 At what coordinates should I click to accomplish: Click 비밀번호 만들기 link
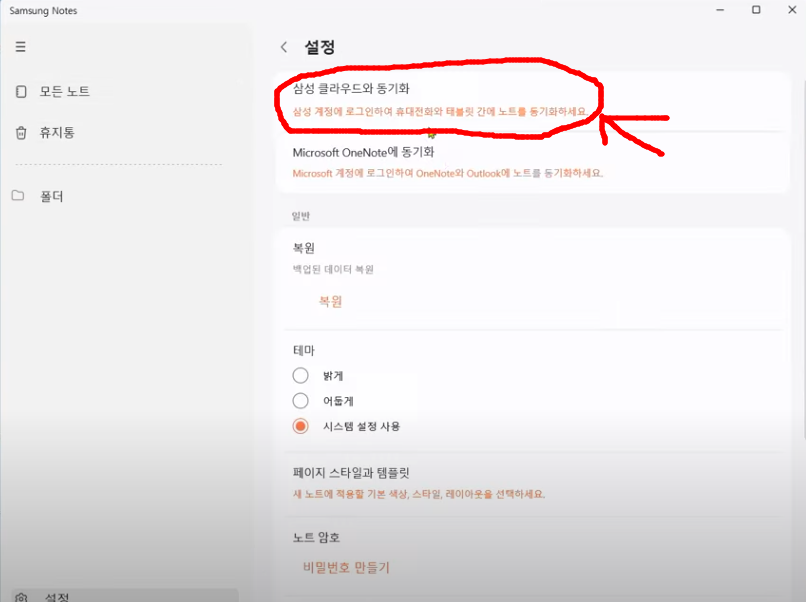click(346, 568)
